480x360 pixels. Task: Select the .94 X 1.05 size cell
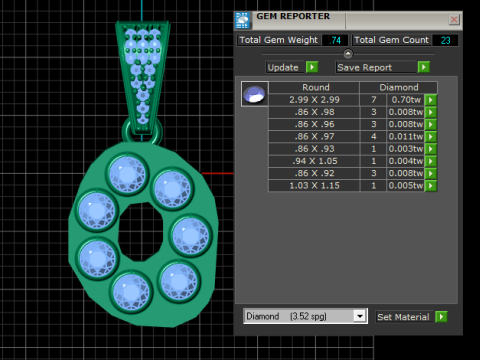pyautogui.click(x=314, y=161)
